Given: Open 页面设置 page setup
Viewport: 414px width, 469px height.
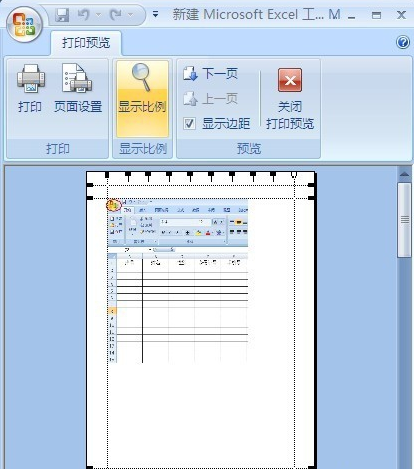Looking at the screenshot, I should (78, 88).
